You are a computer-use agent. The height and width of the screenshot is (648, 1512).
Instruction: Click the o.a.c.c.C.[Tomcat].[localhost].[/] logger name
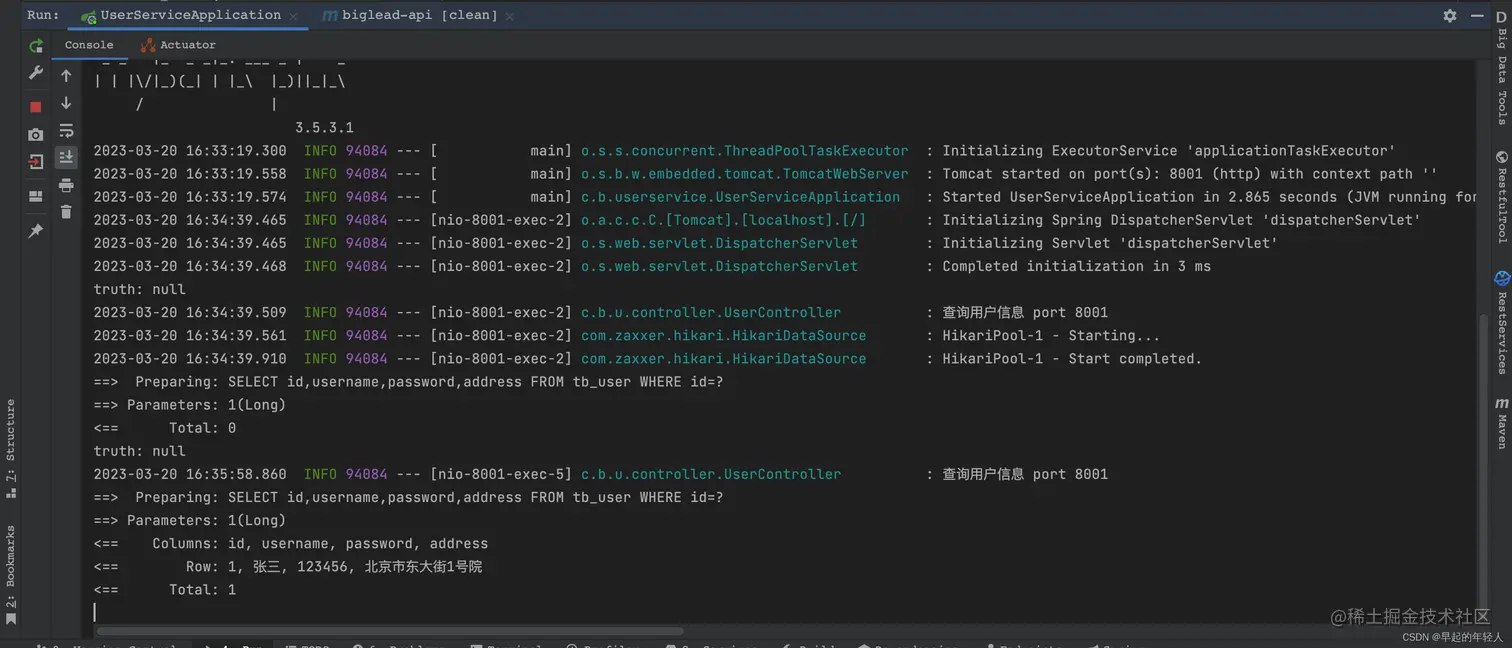pyautogui.click(x=723, y=220)
